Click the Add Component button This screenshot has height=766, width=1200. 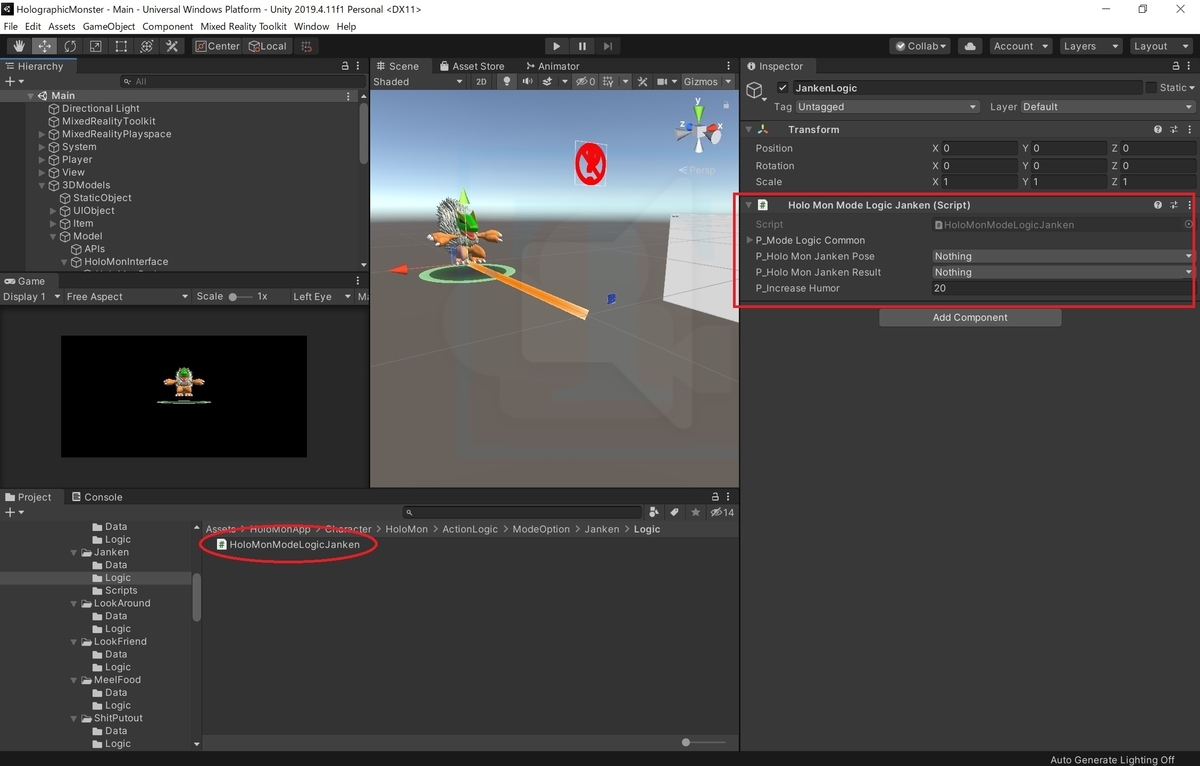pos(970,318)
